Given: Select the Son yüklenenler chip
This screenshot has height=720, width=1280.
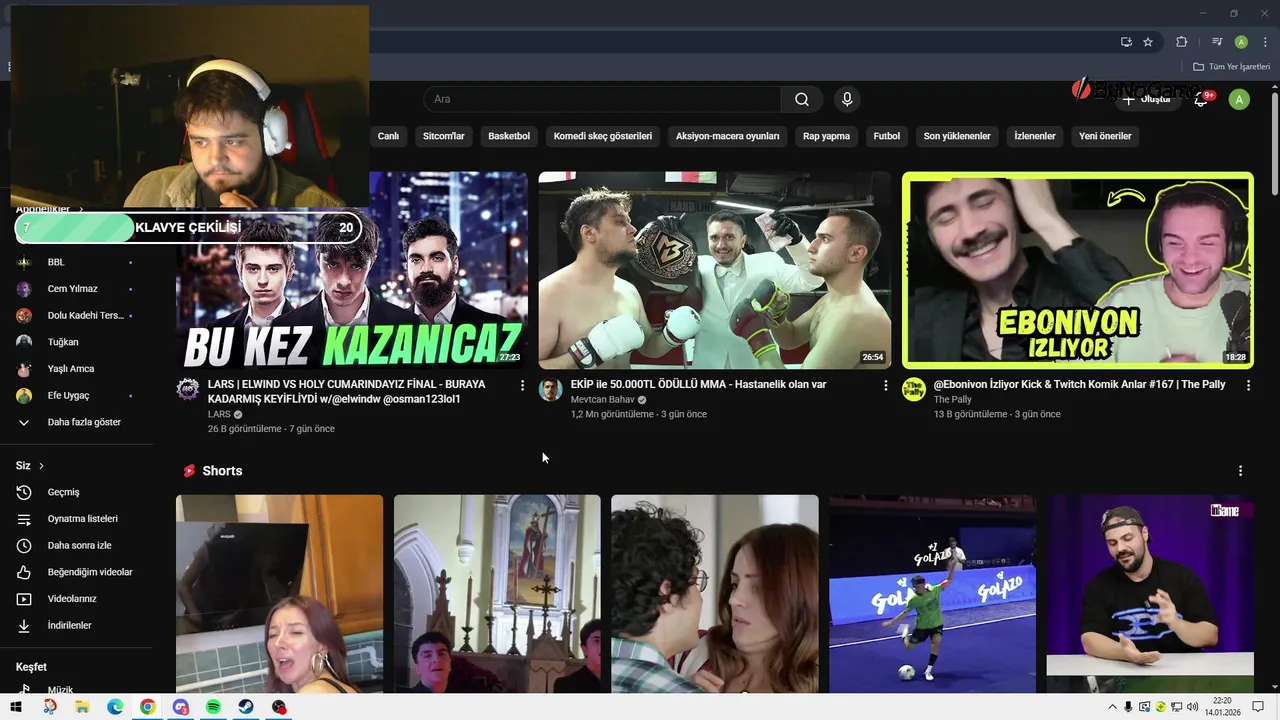Looking at the screenshot, I should pos(957,136).
